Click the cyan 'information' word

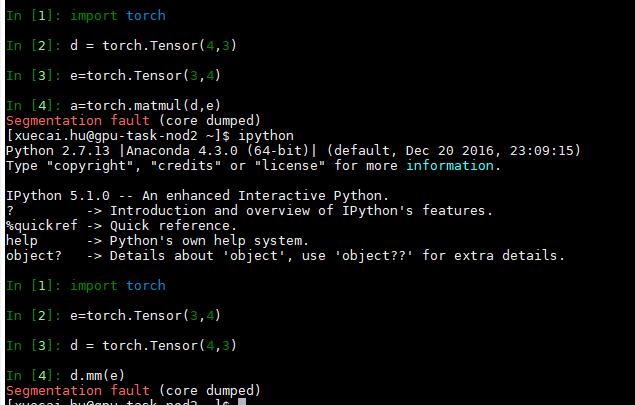450,166
